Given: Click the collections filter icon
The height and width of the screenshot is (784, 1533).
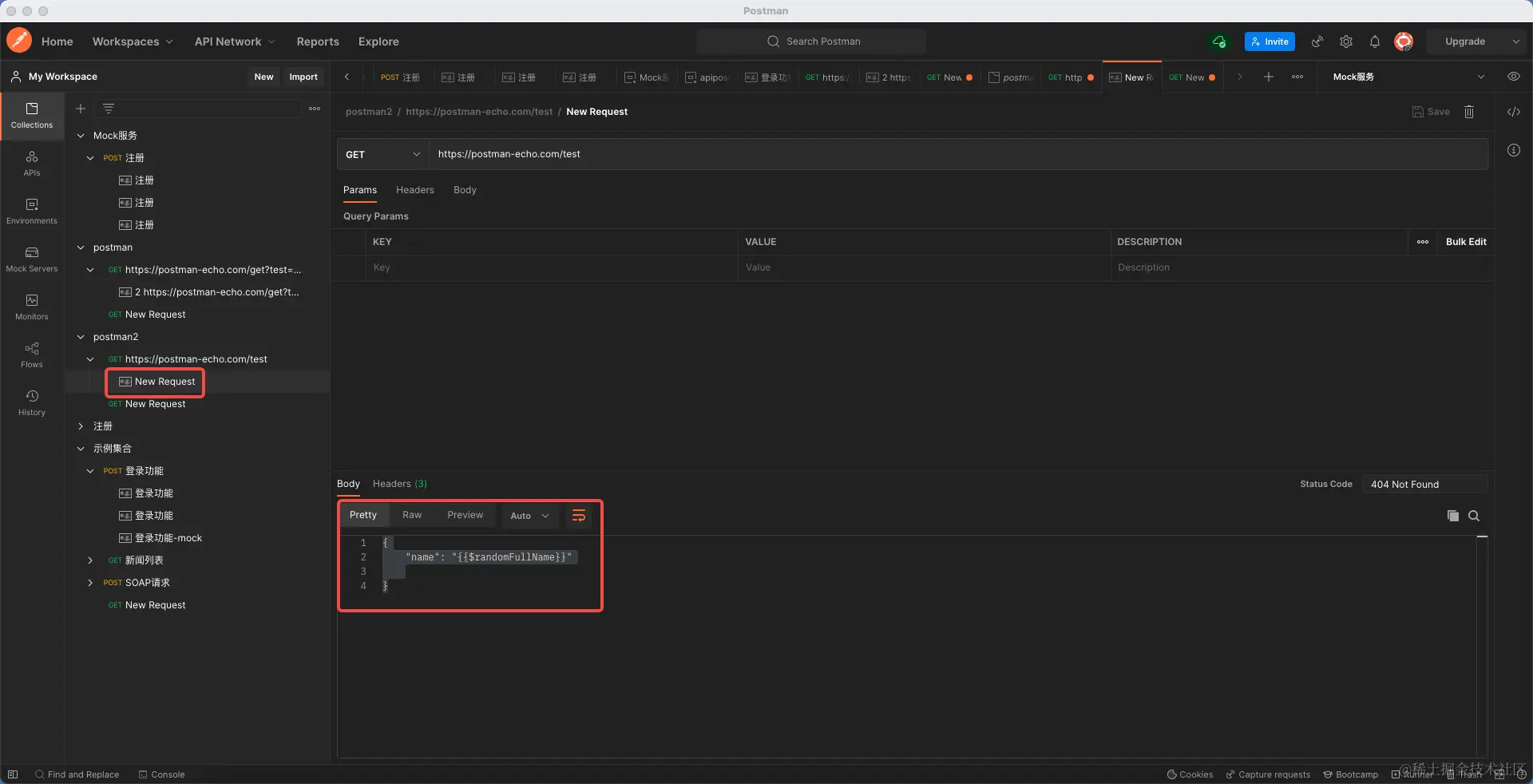Looking at the screenshot, I should click(109, 109).
